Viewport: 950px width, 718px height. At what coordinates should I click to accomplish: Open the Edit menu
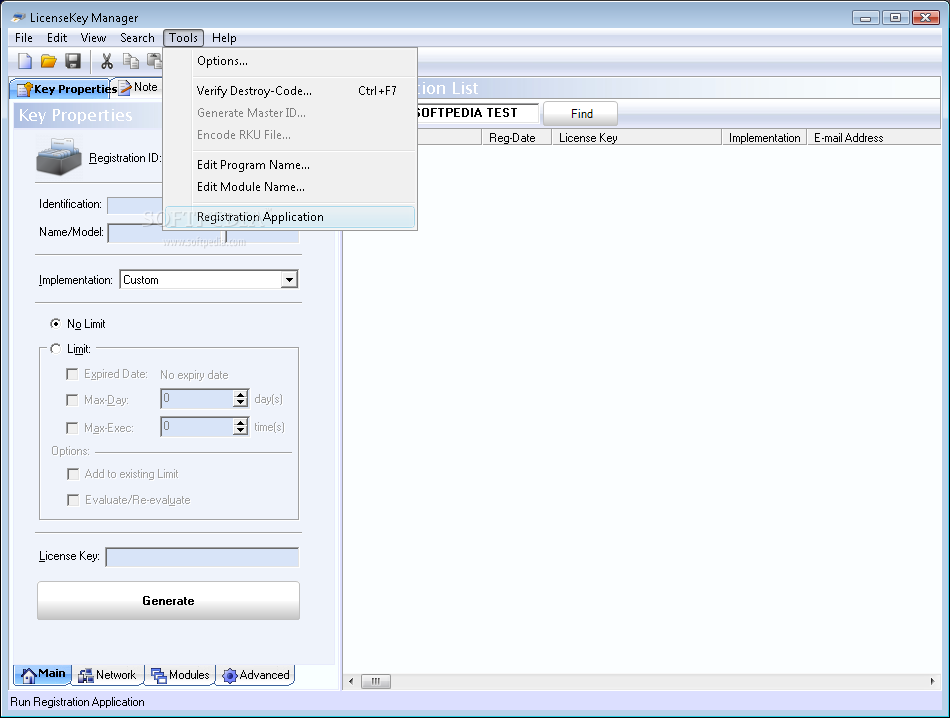click(x=57, y=38)
